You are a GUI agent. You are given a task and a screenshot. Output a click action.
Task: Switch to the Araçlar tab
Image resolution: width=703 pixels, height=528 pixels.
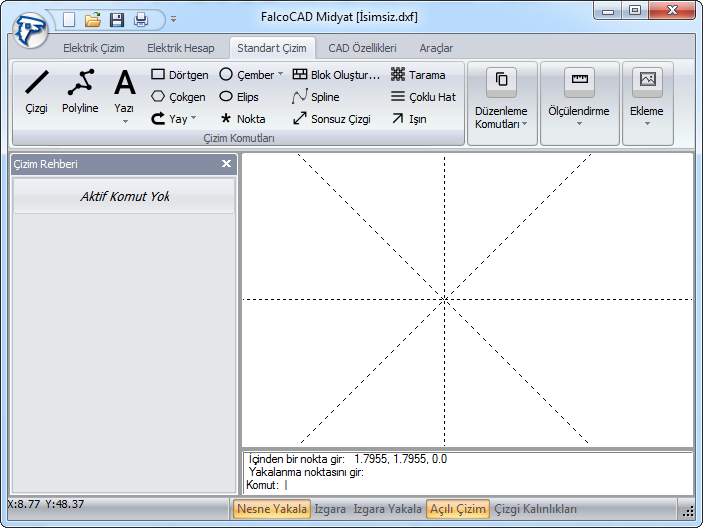436,48
